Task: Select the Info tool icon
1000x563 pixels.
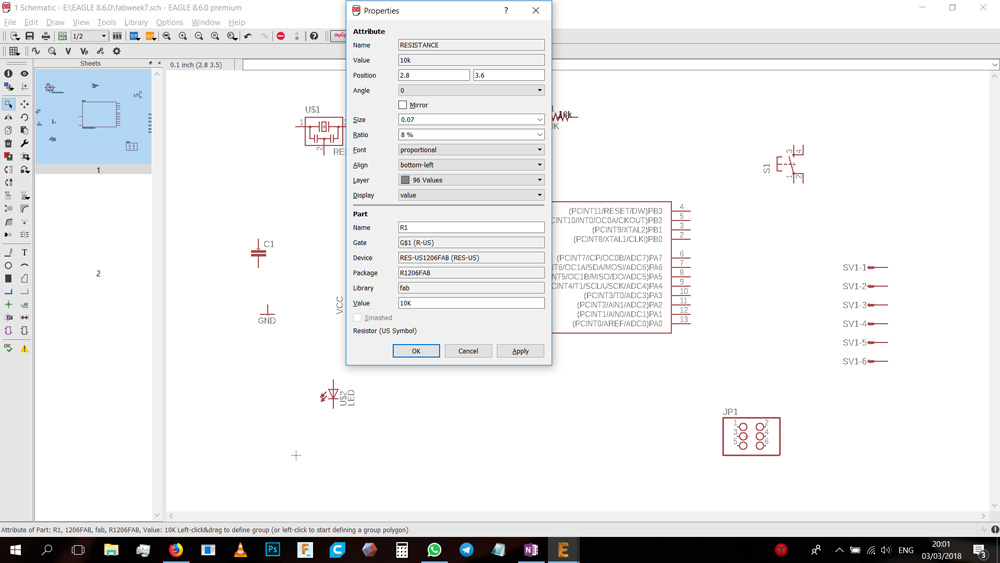Action: point(8,73)
